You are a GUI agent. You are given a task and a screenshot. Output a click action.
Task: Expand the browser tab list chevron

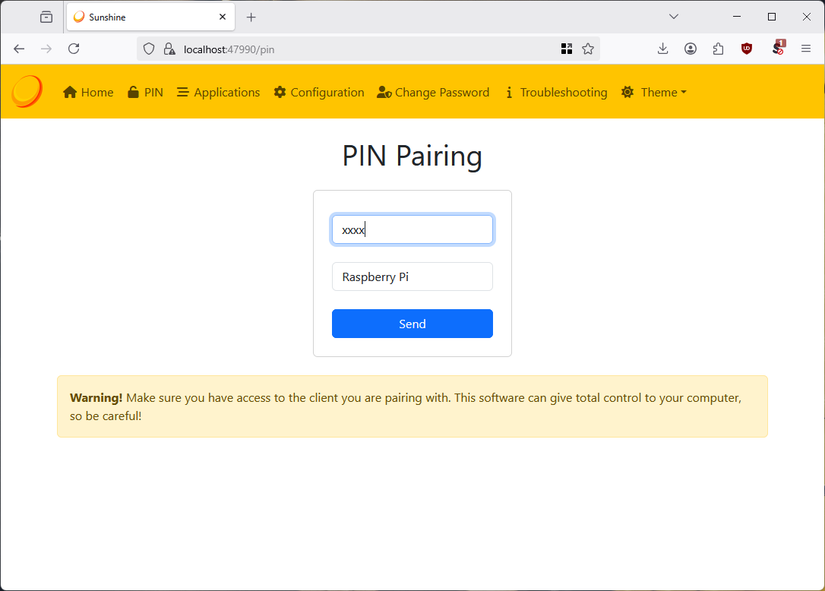coord(673,16)
